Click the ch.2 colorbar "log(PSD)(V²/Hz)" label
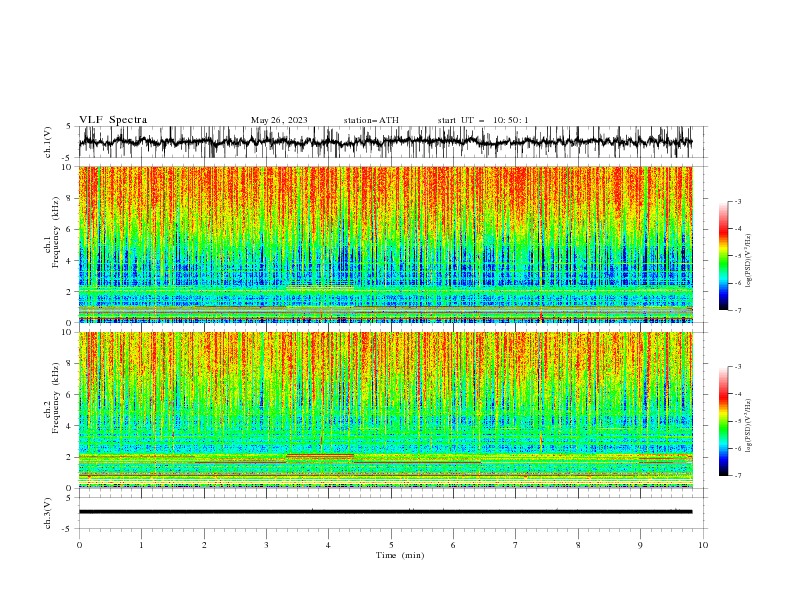 pyautogui.click(x=748, y=426)
